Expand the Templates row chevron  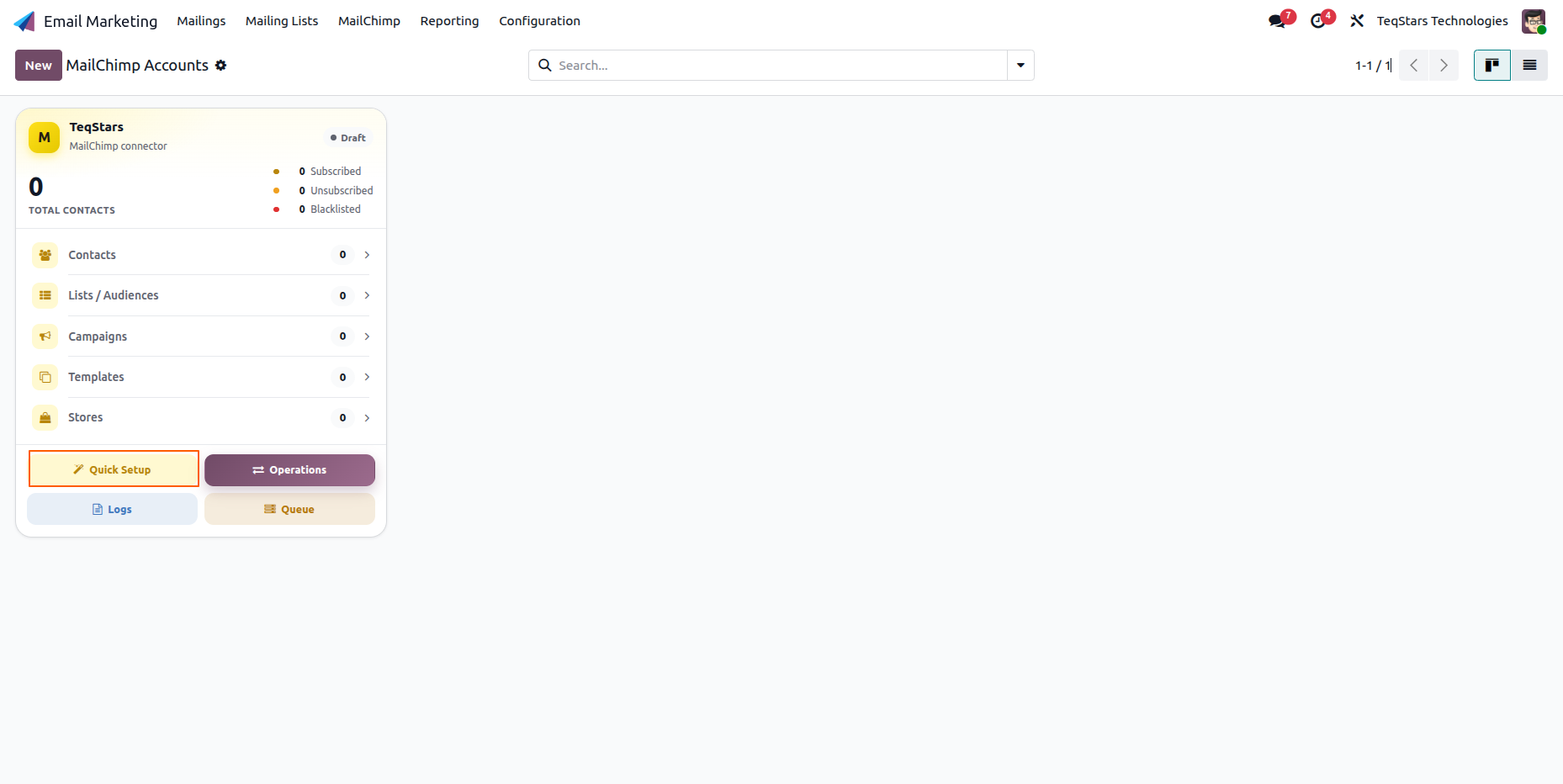point(367,377)
